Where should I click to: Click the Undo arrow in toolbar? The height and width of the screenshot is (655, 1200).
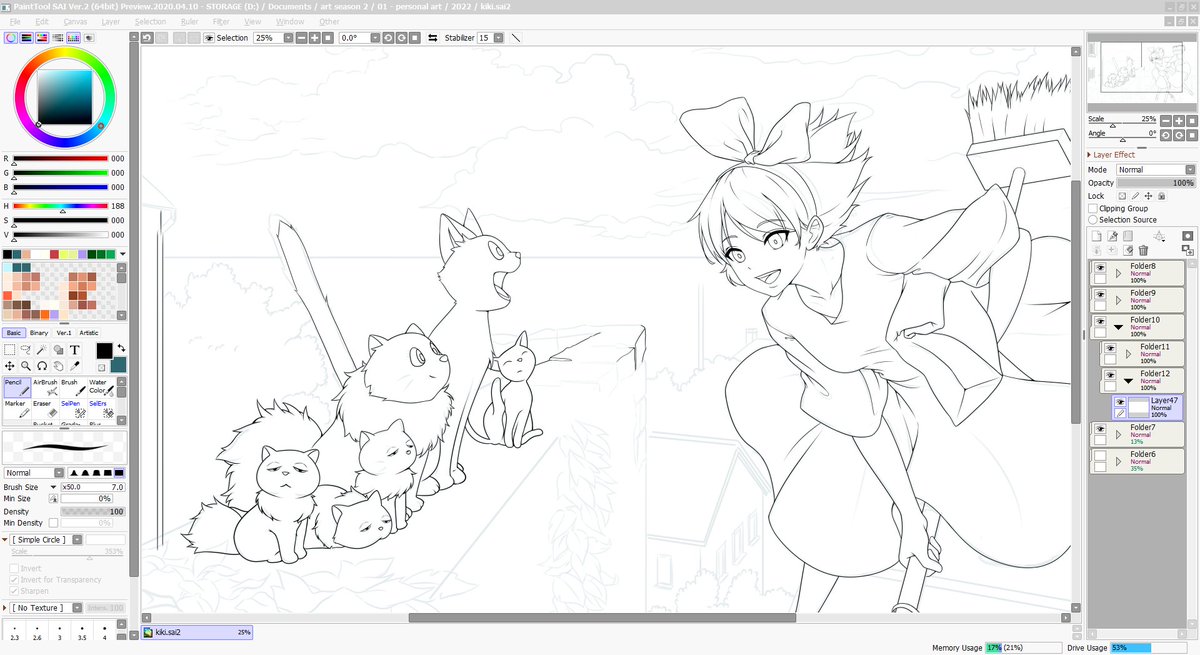146,37
